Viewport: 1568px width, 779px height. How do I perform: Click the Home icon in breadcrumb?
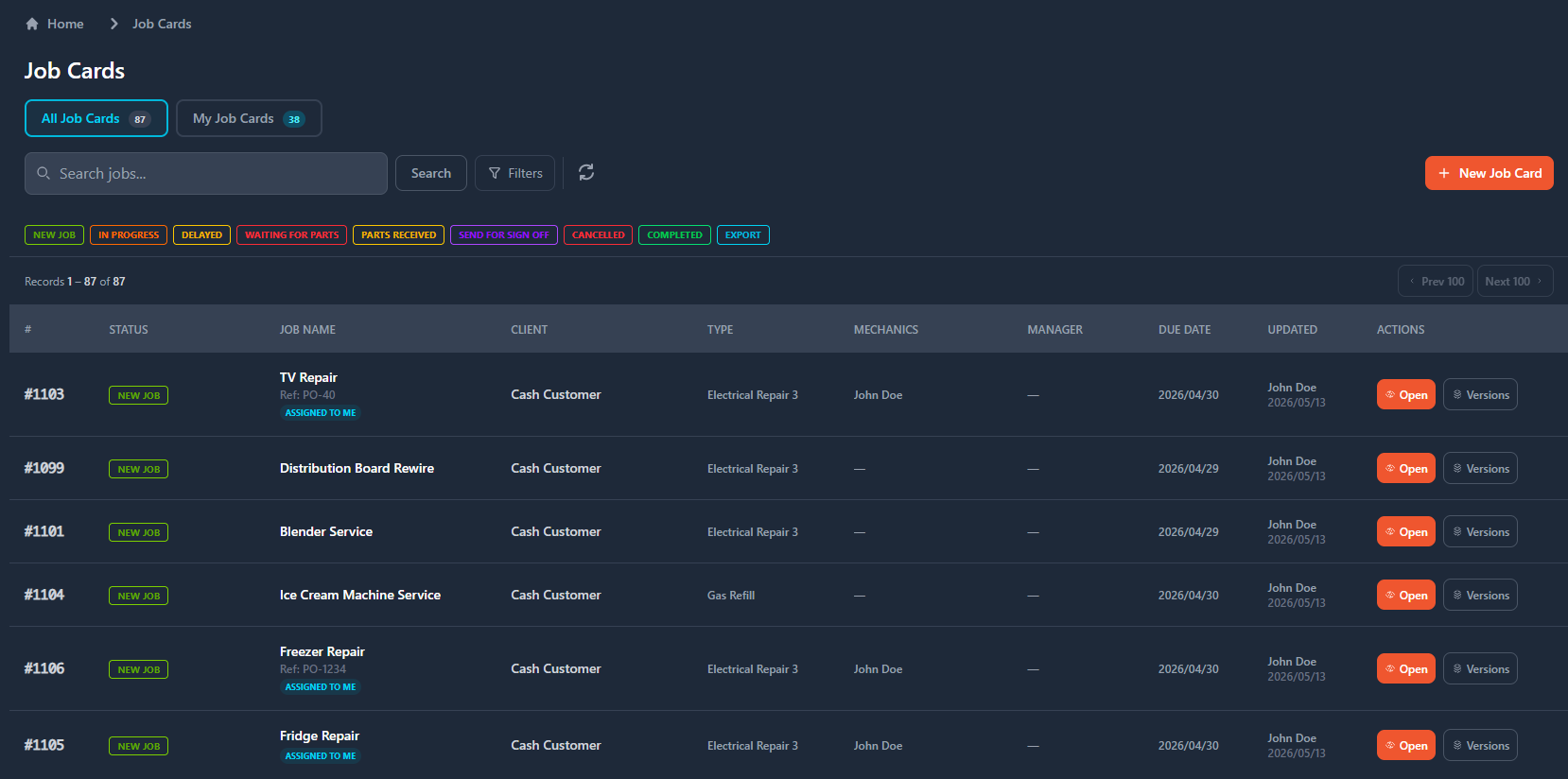click(x=32, y=24)
